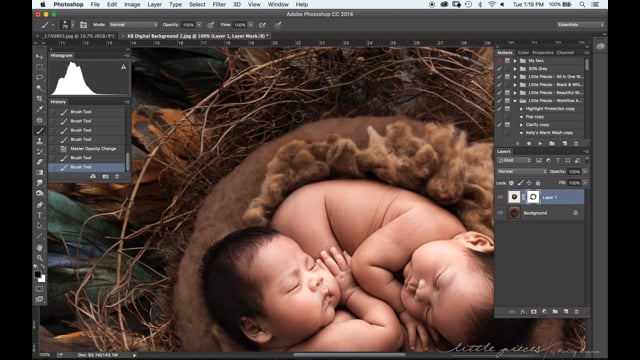Click the background color swatch
The width and height of the screenshot is (640, 360).
tap(42, 279)
